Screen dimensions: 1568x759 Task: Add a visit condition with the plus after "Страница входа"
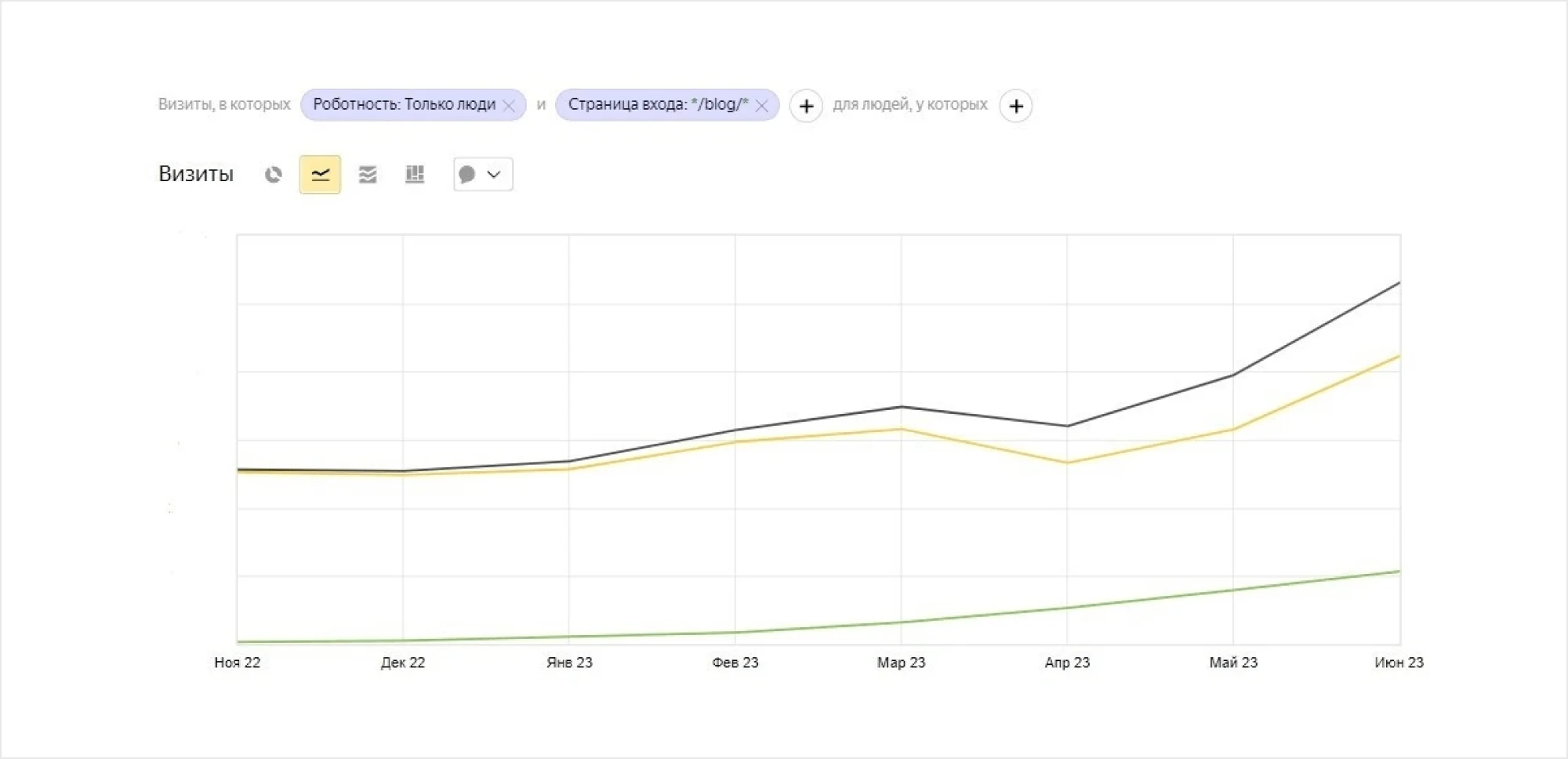click(806, 106)
